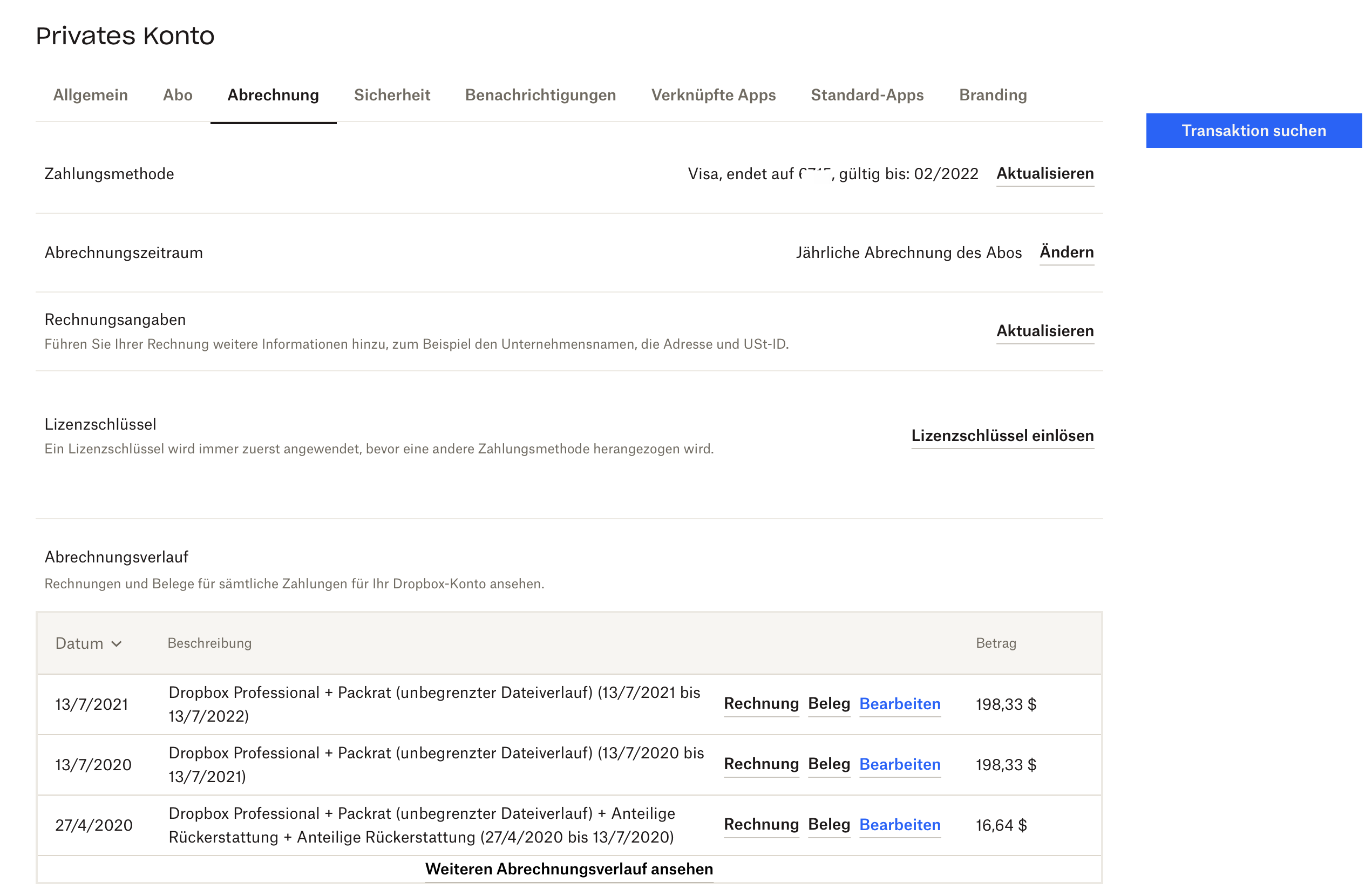Click the Zahlungsmethode label
Viewport: 1372px width, 896px height.
point(110,174)
